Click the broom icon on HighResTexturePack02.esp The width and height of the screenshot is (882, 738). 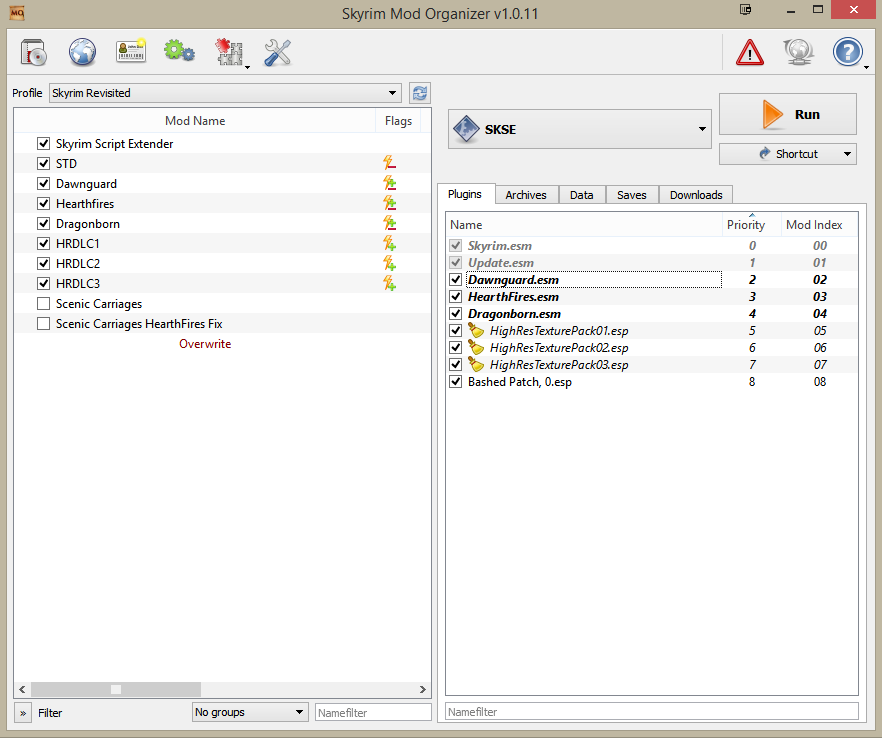(x=476, y=348)
